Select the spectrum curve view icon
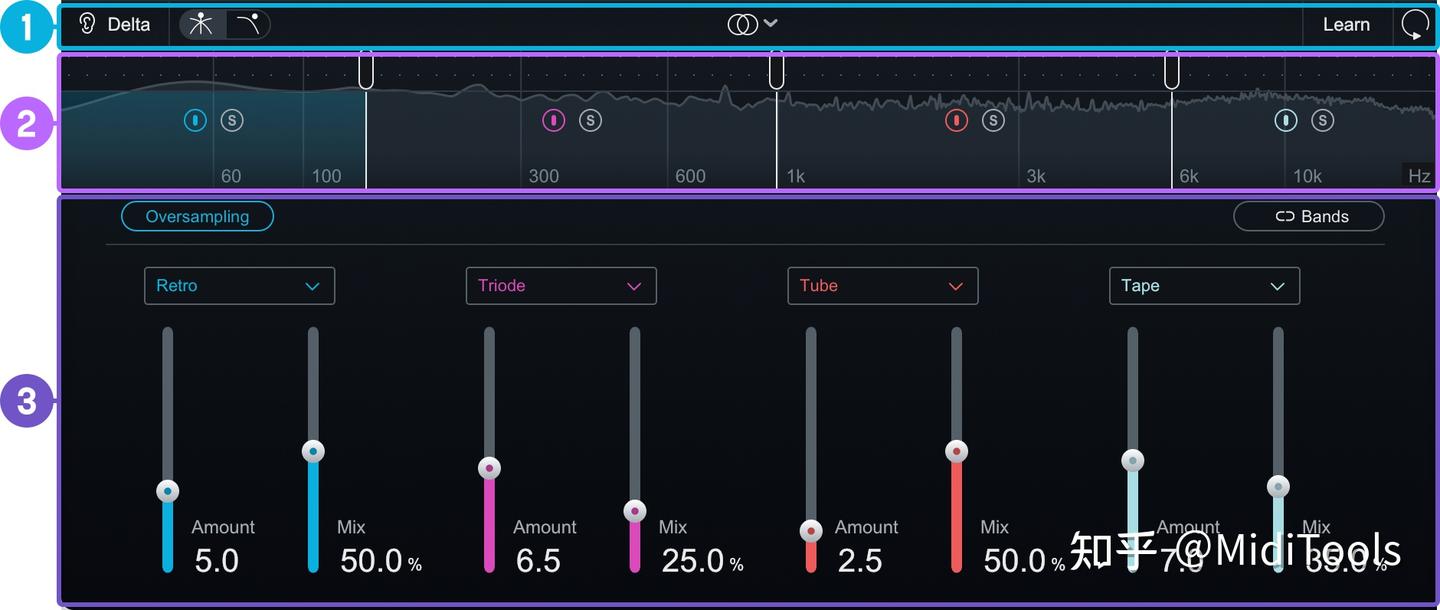This screenshot has height=610, width=1440. pos(248,22)
